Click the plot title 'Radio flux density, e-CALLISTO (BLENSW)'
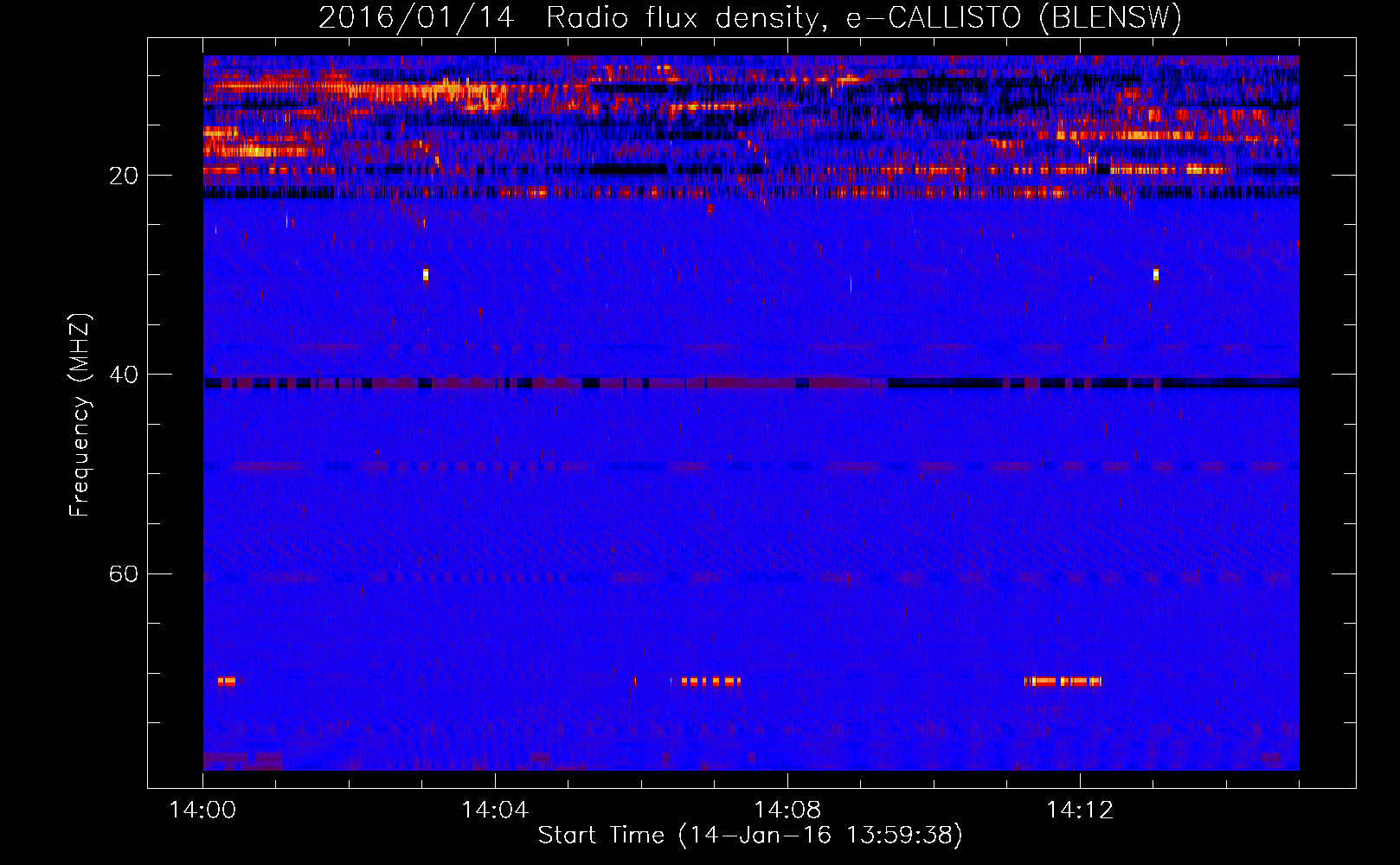1400x865 pixels. (864, 18)
